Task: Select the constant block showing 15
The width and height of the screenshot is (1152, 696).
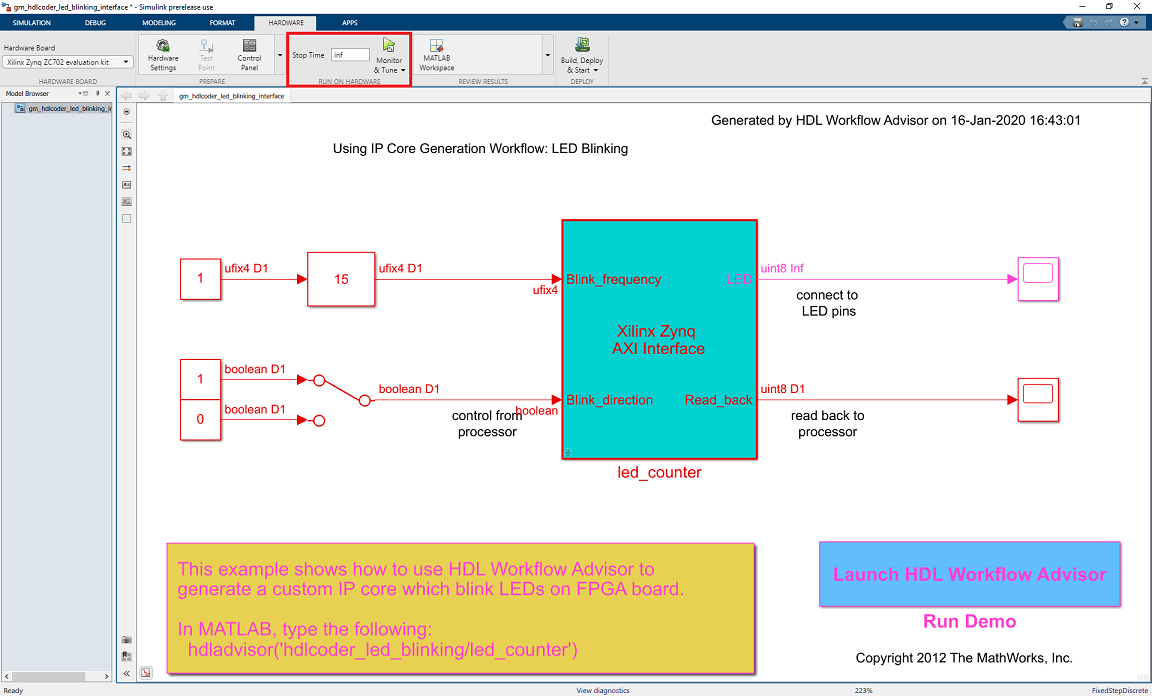Action: click(341, 279)
